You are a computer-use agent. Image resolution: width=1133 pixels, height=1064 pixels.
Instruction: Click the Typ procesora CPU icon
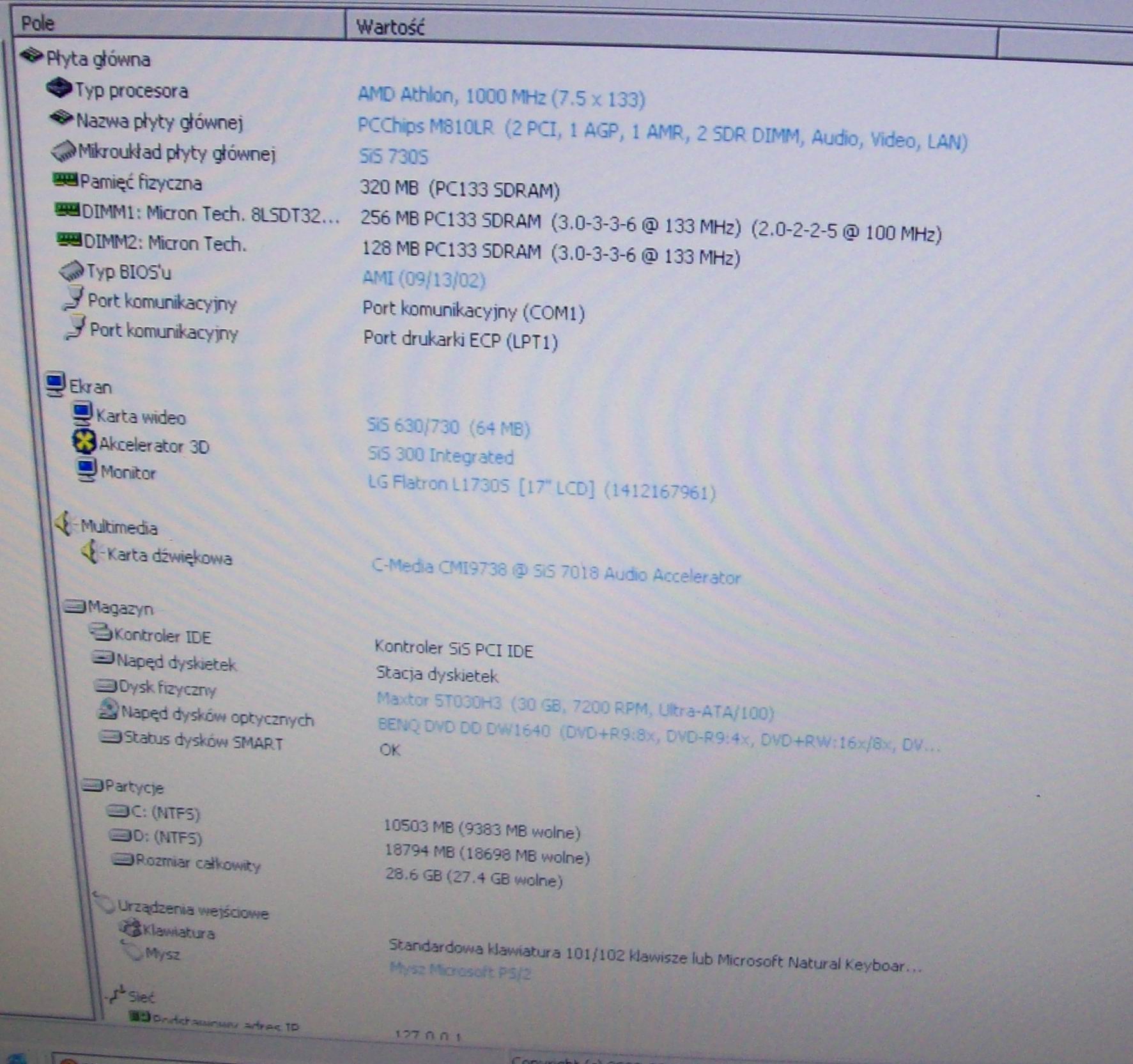(x=59, y=88)
